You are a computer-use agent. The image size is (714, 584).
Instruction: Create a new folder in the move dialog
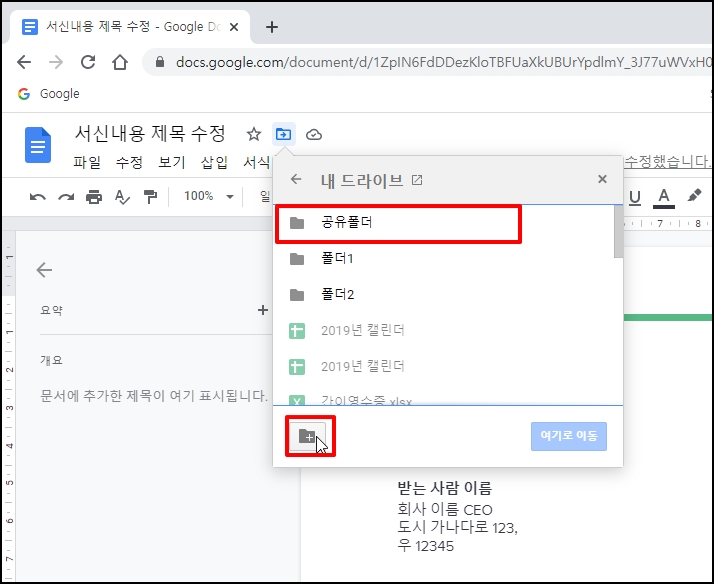(x=308, y=436)
